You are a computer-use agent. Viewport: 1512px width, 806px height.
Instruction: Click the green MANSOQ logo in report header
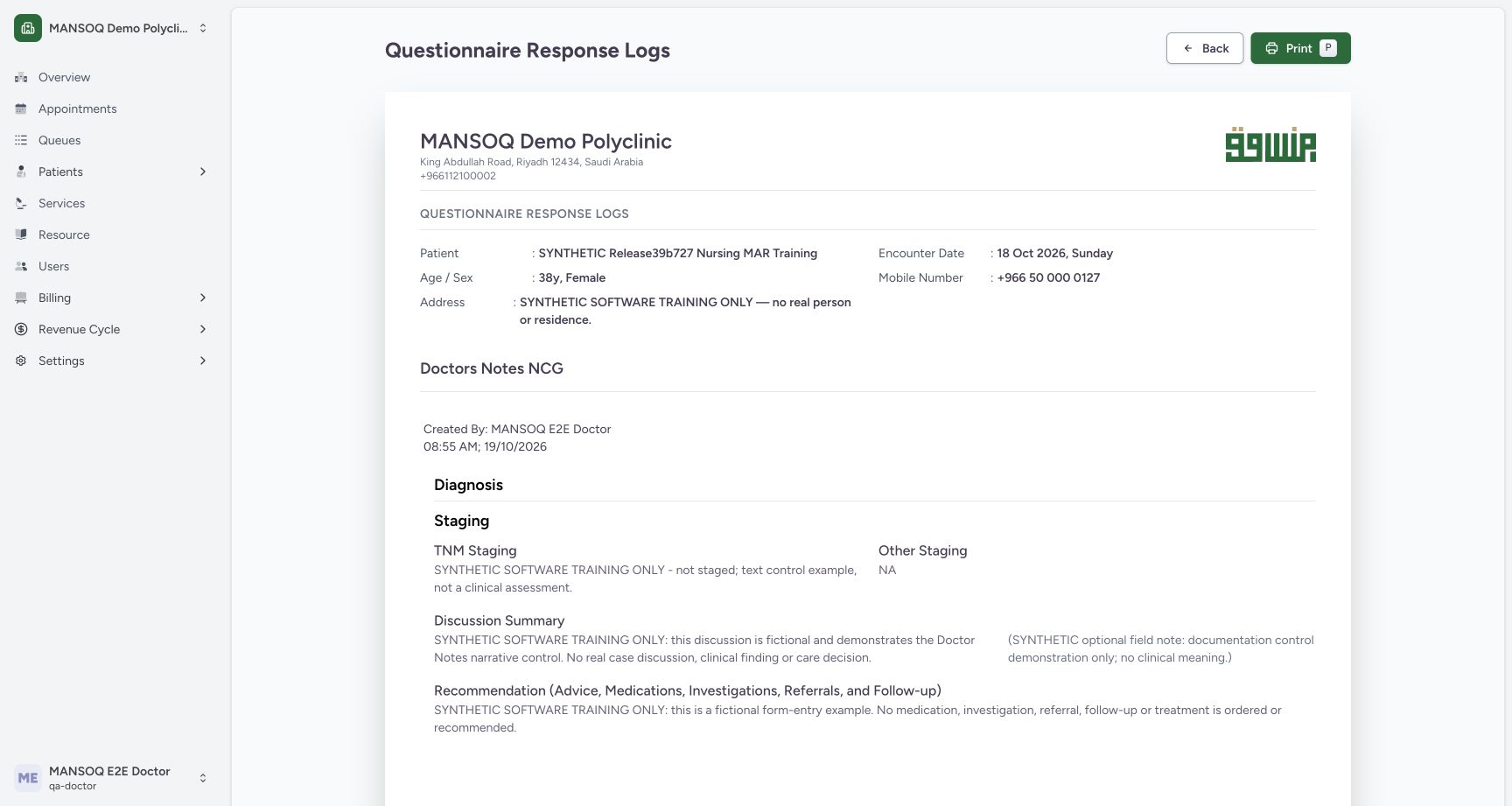[1270, 144]
